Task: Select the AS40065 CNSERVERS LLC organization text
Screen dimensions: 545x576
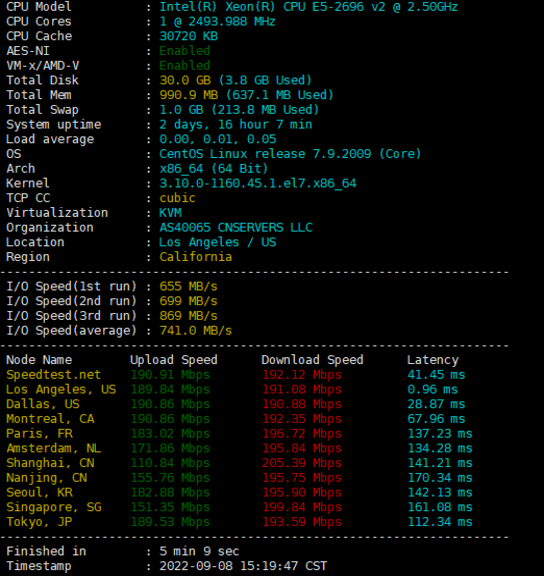Action: pyautogui.click(x=236, y=227)
